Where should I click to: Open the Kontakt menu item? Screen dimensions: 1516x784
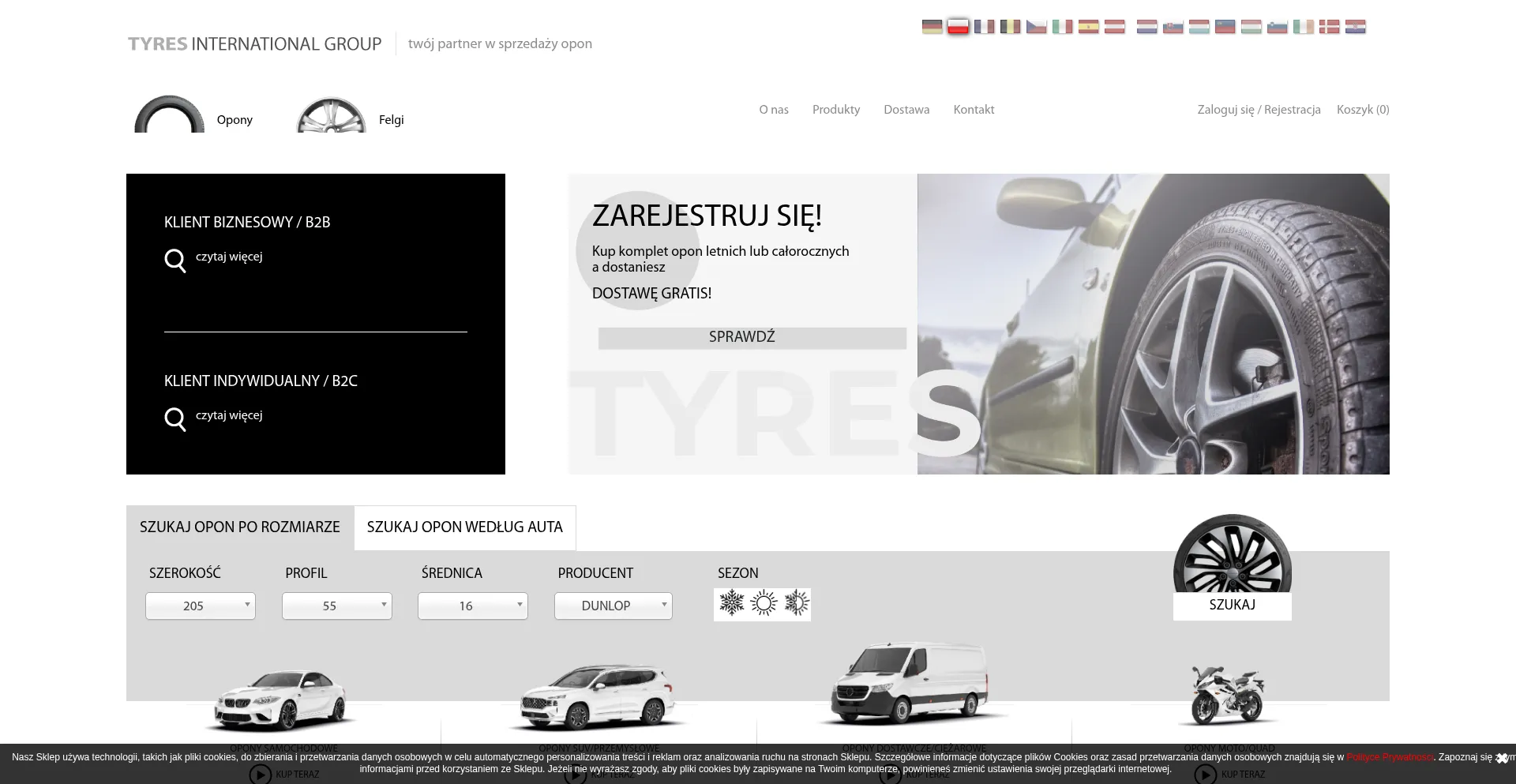coord(974,110)
